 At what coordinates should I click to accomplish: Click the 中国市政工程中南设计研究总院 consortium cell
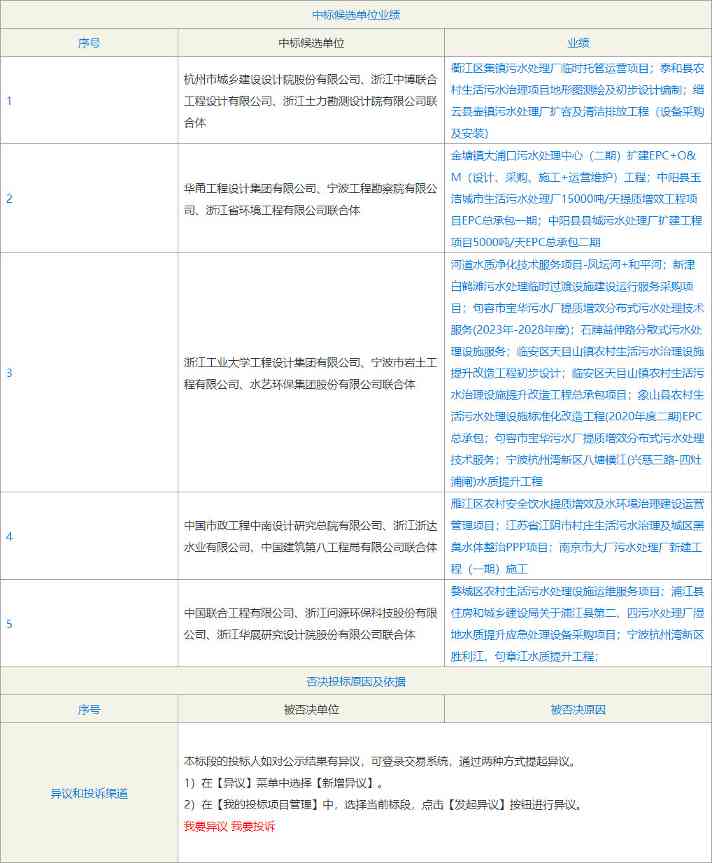(310, 535)
